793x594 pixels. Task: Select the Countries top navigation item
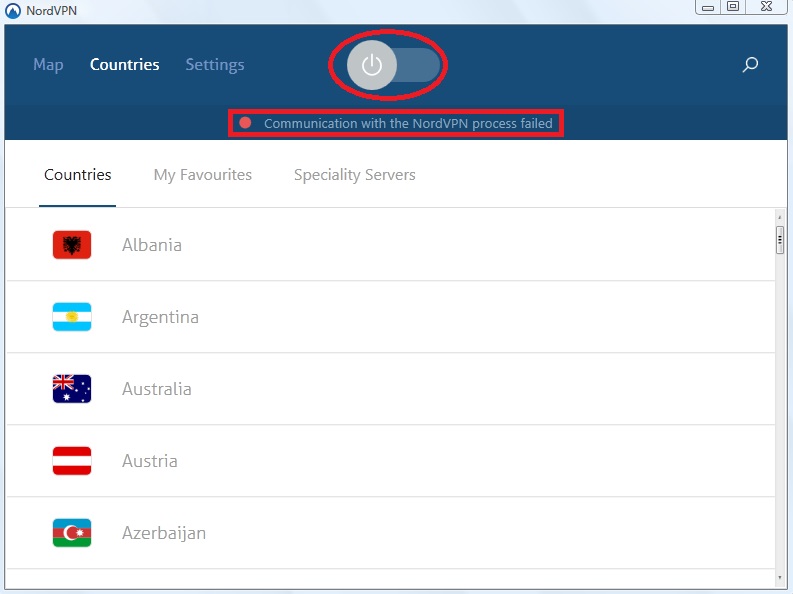[x=124, y=65]
